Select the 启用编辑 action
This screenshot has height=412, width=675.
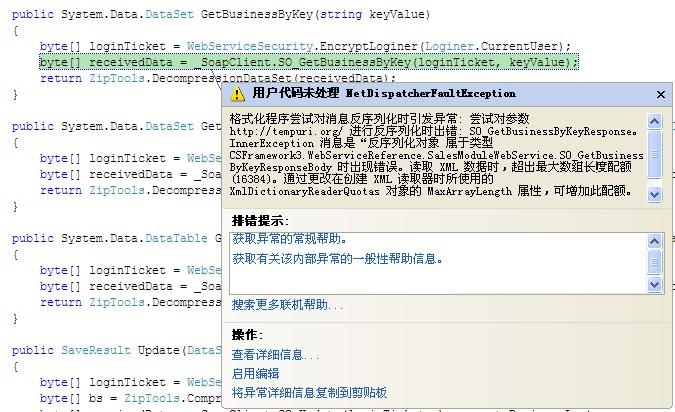coord(255,373)
